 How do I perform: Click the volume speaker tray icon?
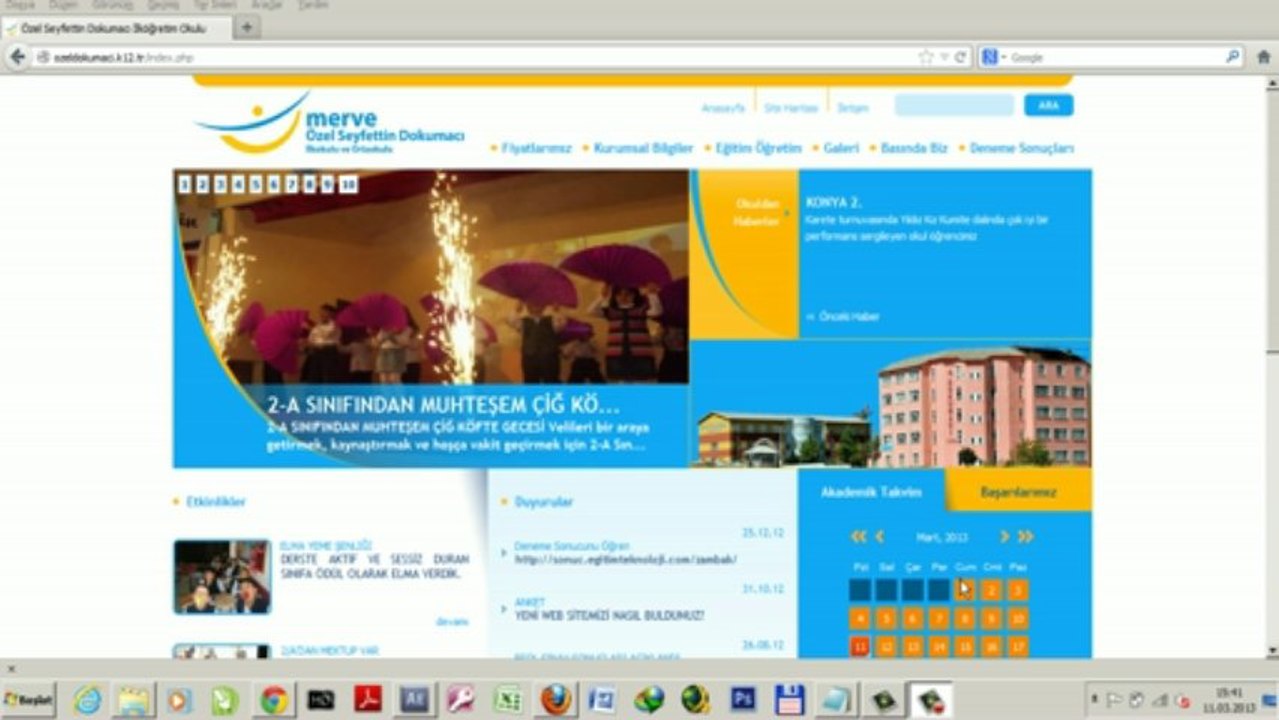coord(1184,700)
